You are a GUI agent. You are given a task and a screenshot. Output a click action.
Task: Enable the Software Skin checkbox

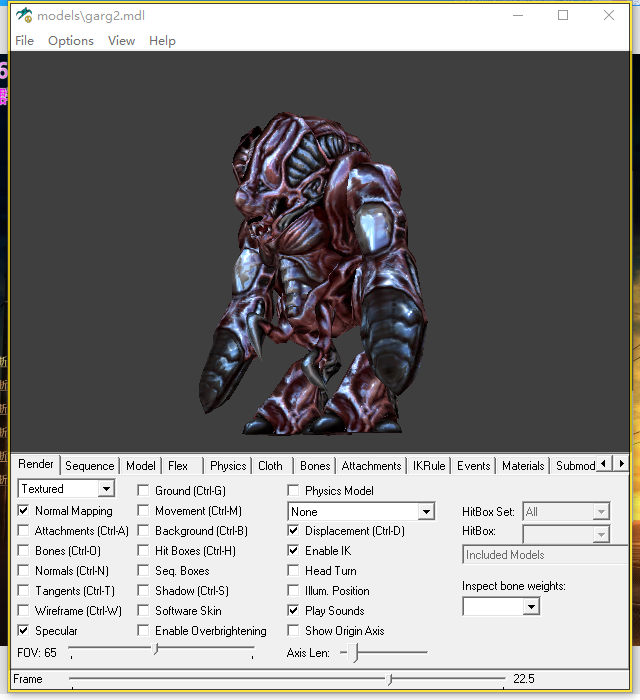coord(143,610)
